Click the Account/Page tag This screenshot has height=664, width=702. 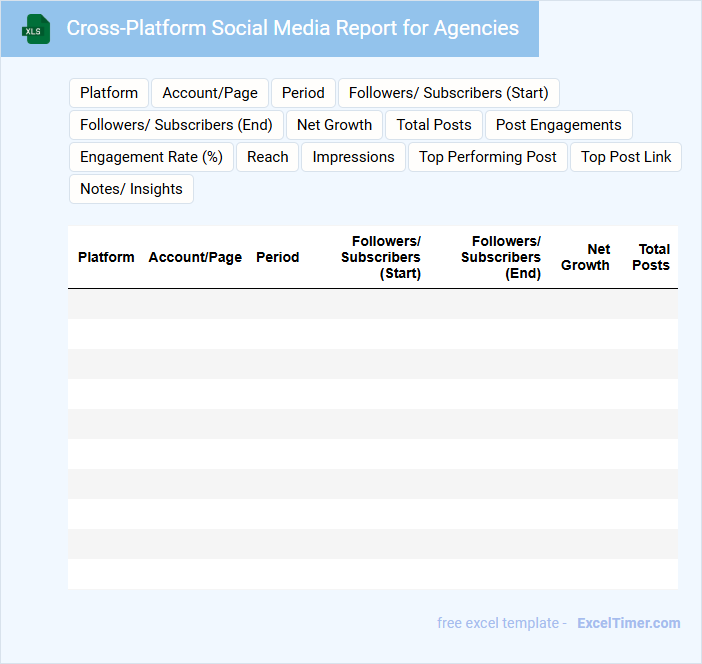pos(210,93)
